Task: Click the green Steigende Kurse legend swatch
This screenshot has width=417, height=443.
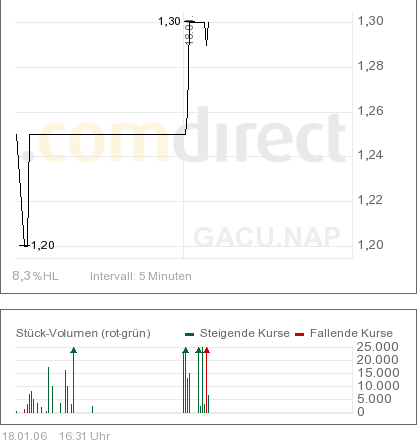Action: pyautogui.click(x=189, y=334)
